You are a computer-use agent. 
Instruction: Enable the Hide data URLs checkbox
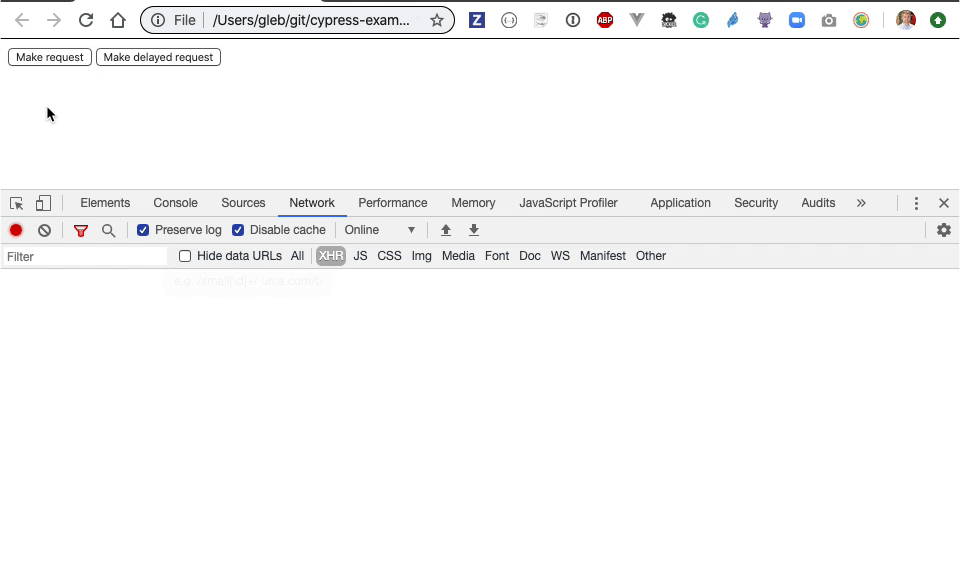click(x=185, y=256)
